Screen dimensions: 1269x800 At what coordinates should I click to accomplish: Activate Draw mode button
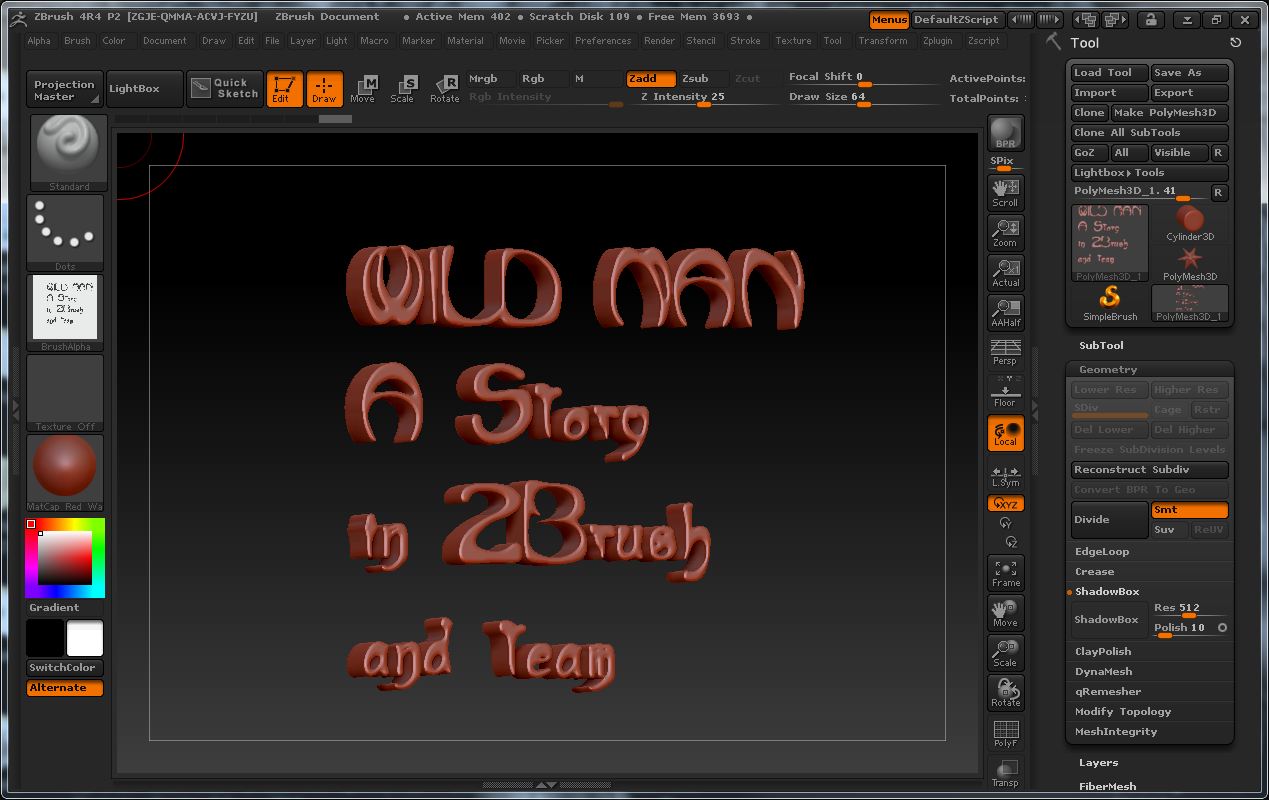[324, 88]
